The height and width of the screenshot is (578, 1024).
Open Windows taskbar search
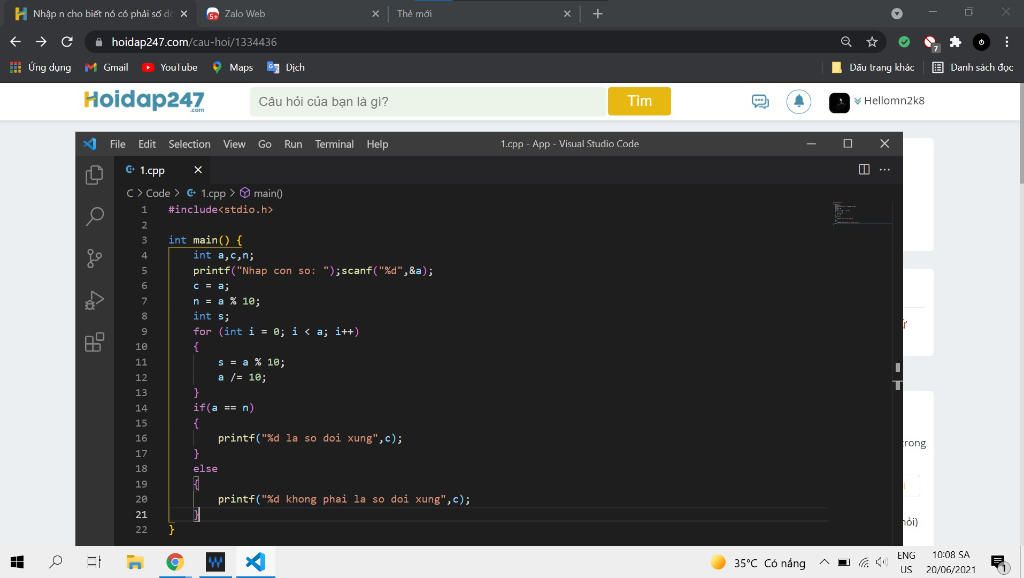(56, 562)
